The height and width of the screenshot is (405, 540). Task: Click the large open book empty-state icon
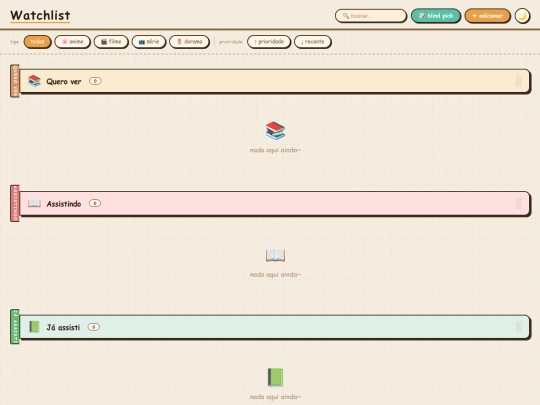click(x=275, y=255)
